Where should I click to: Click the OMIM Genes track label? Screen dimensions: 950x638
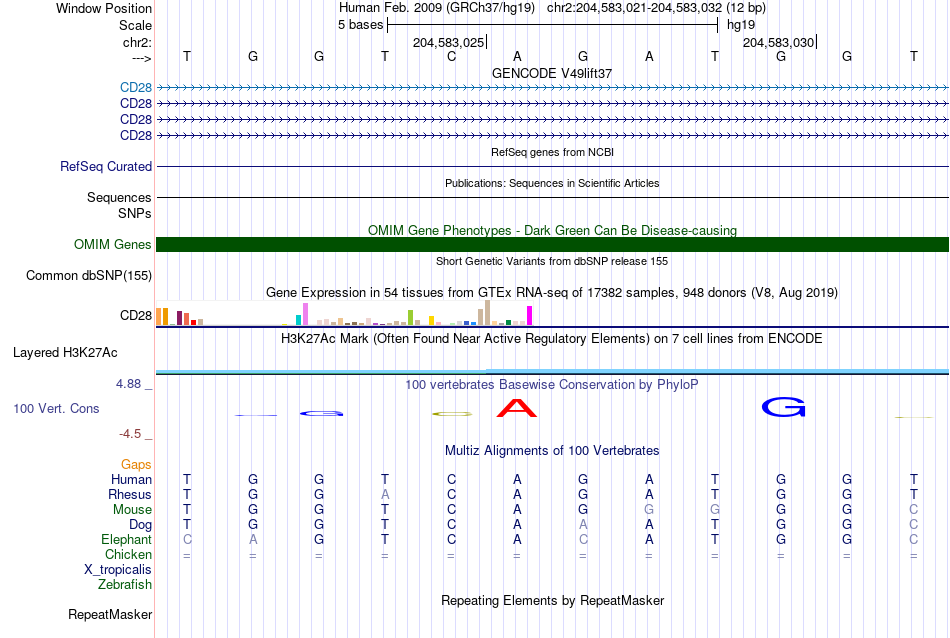112,244
